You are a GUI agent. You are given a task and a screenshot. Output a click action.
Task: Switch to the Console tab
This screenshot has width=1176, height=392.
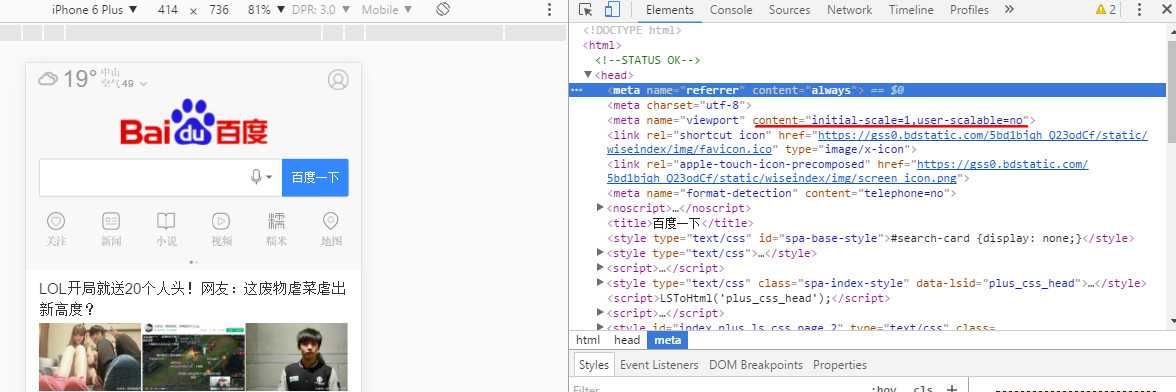(730, 10)
